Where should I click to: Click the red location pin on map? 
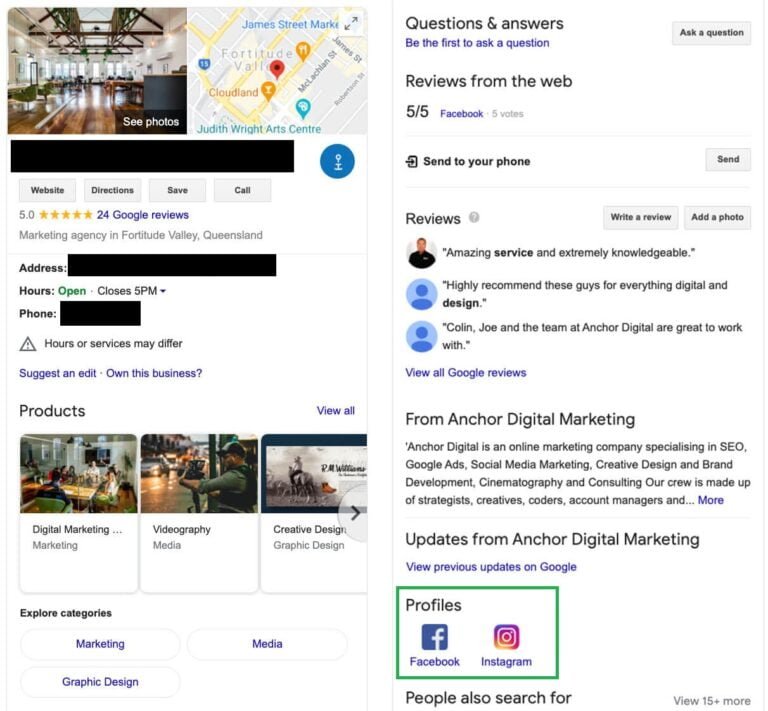[x=277, y=70]
